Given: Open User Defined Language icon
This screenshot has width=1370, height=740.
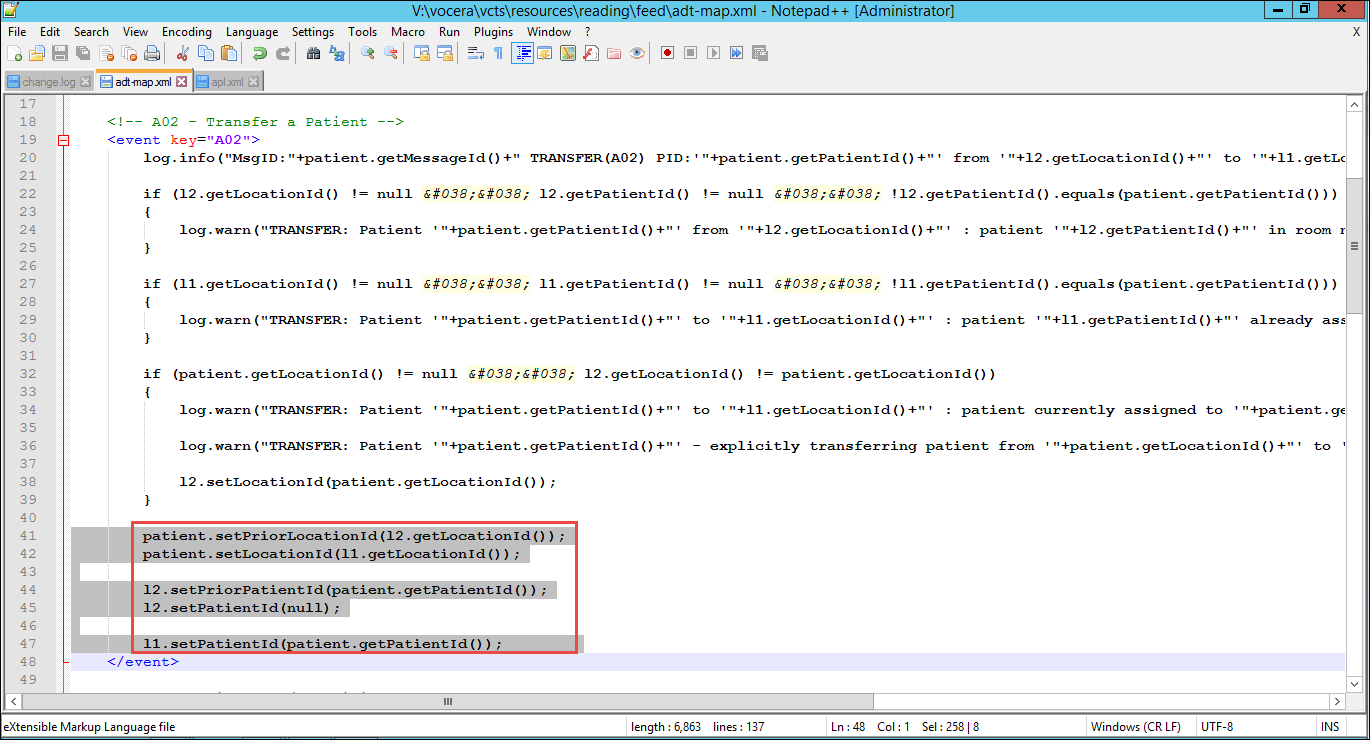Looking at the screenshot, I should click(545, 53).
